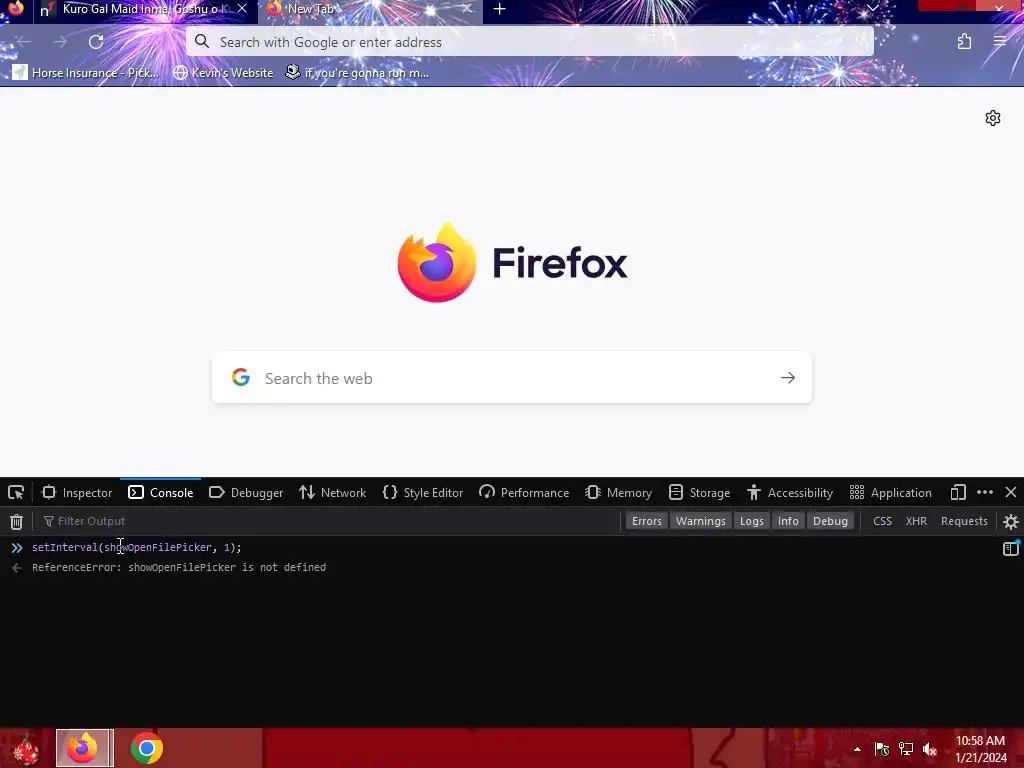Click the muted volume tray icon
Image resolution: width=1024 pixels, height=768 pixels.
(x=930, y=749)
